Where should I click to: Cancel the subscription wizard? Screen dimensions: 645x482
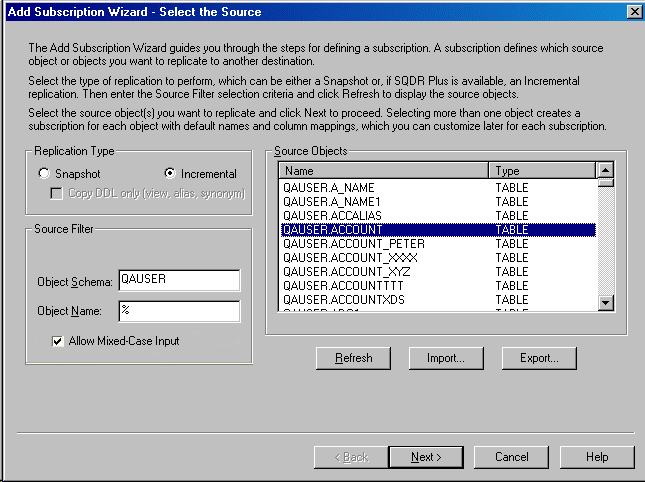click(511, 457)
